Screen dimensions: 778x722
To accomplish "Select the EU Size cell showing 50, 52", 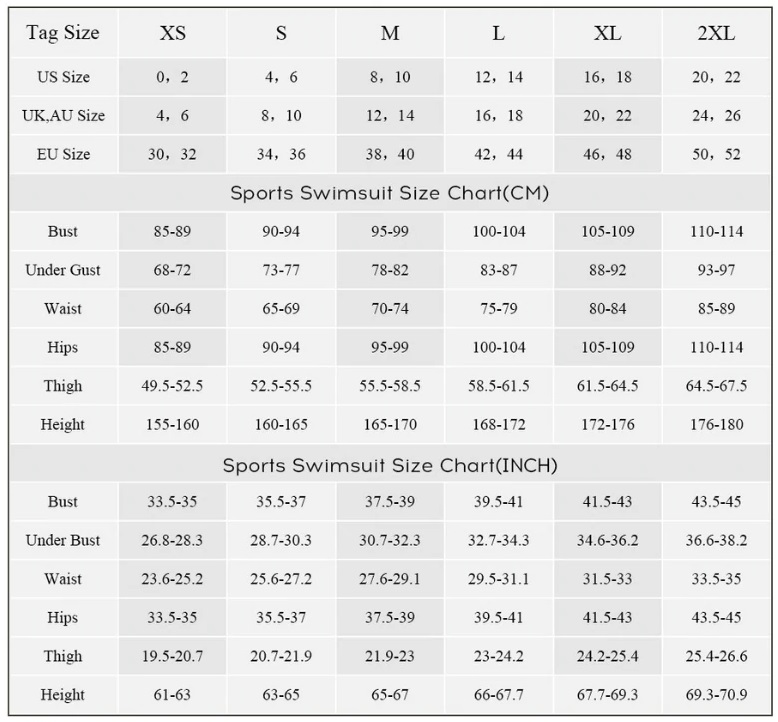I will (x=716, y=154).
